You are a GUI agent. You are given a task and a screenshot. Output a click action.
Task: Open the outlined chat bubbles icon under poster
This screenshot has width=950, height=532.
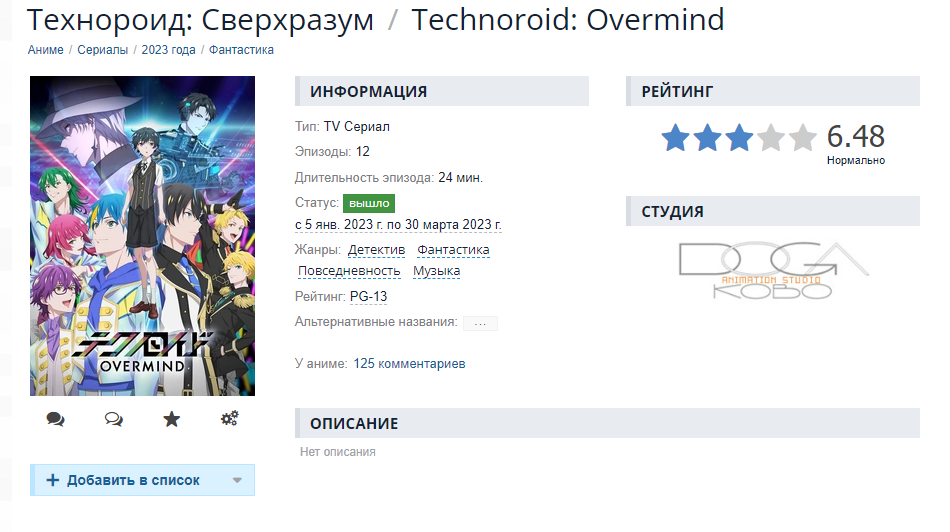[x=113, y=419]
